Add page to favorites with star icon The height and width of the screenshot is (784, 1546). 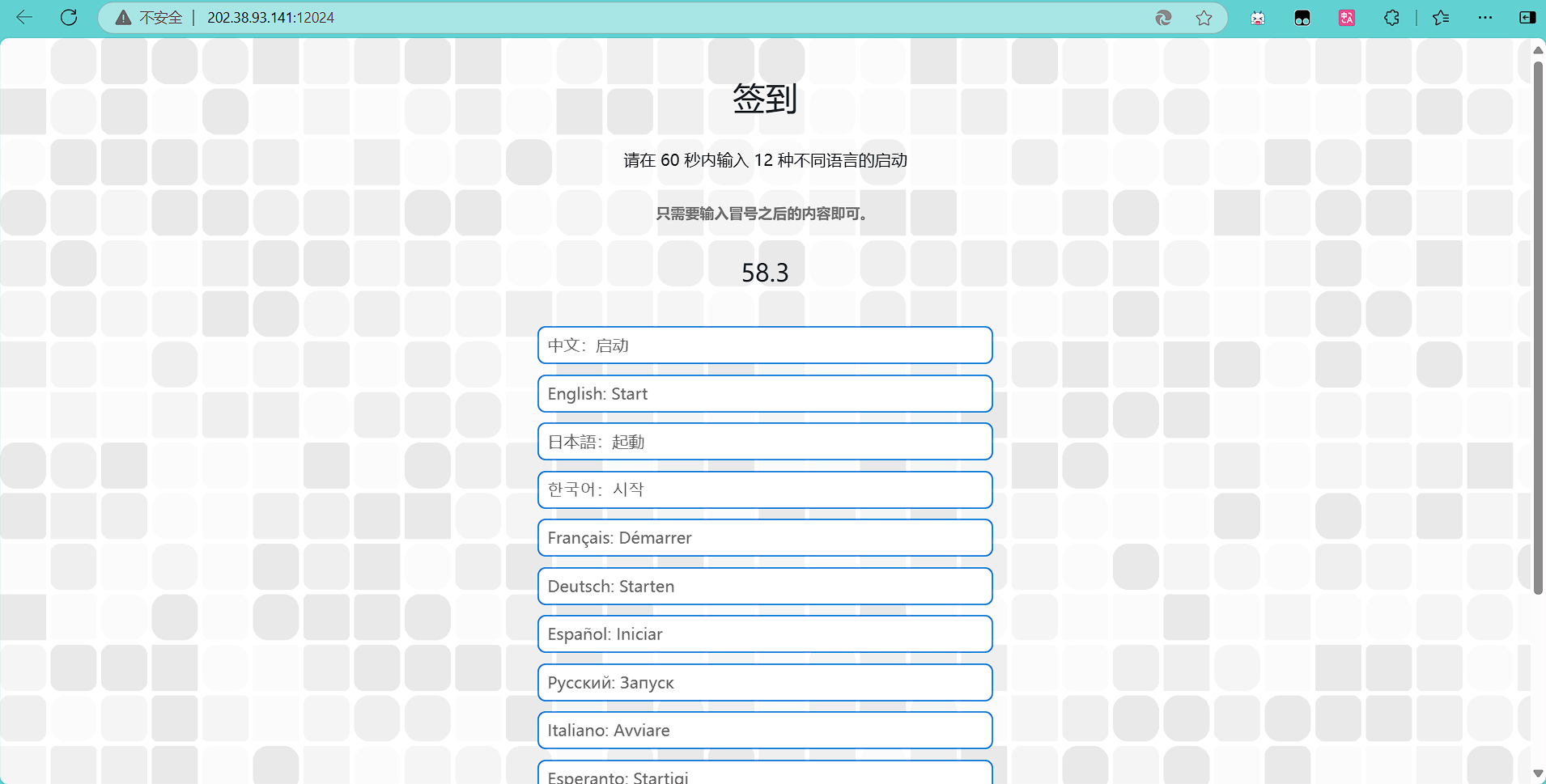click(x=1204, y=18)
